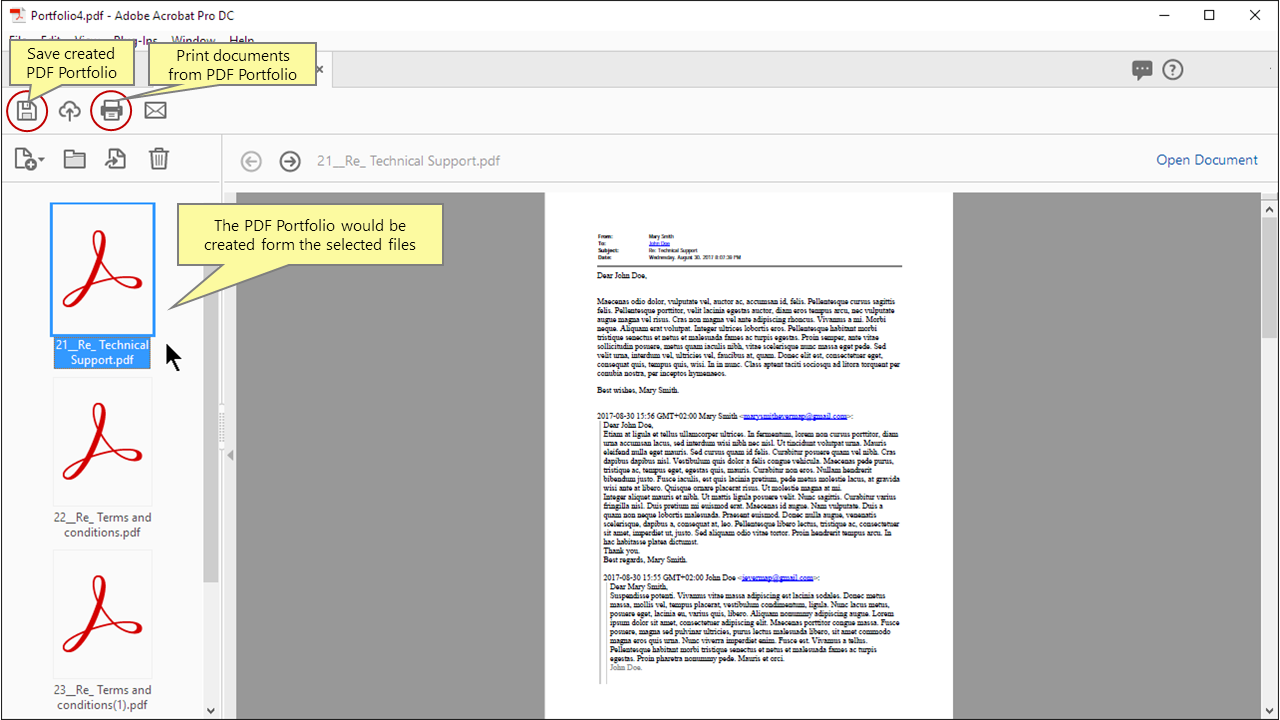
Task: Open the Help question mark icon
Action: click(x=1172, y=69)
